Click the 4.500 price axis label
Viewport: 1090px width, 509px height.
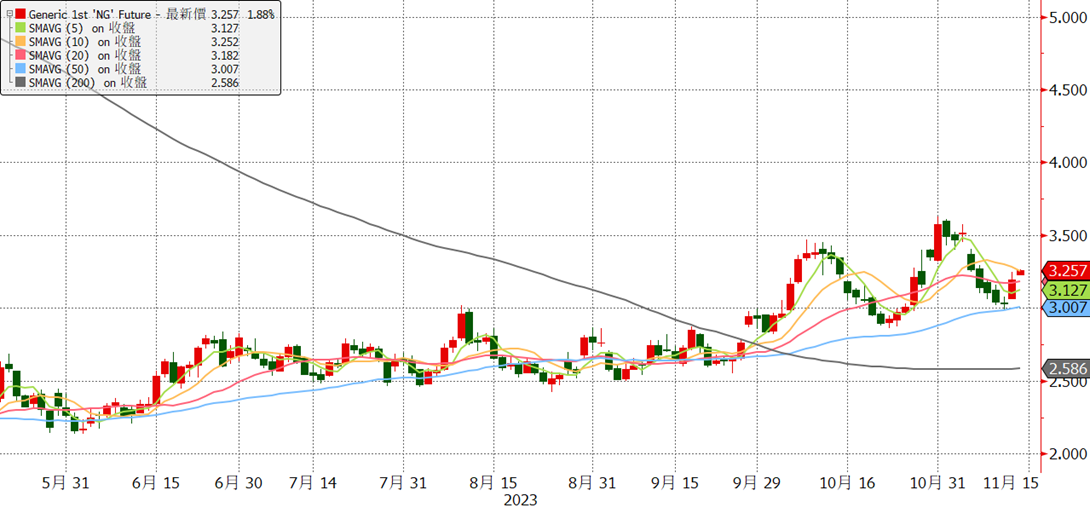pos(1067,90)
